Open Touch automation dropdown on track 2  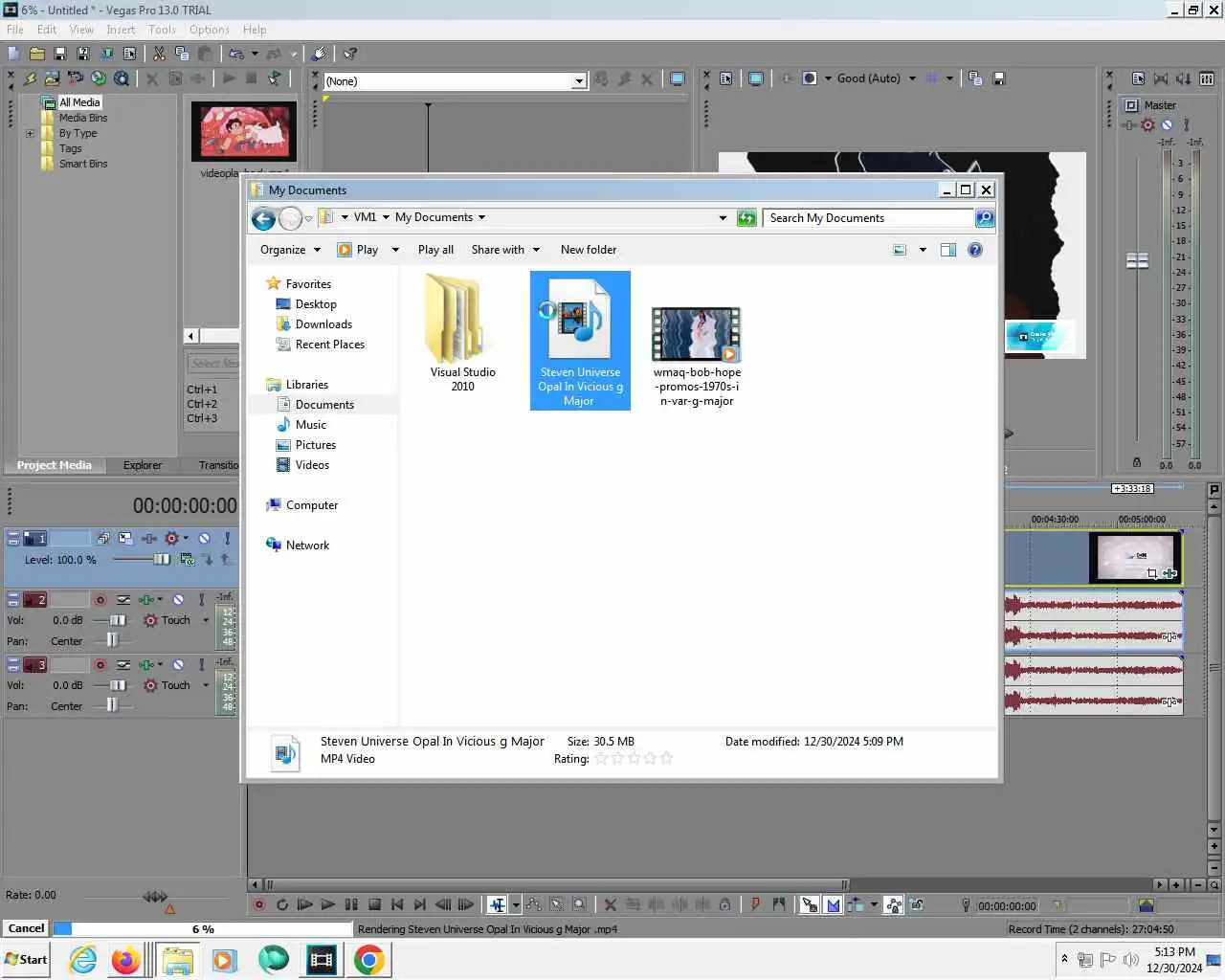[x=206, y=620]
